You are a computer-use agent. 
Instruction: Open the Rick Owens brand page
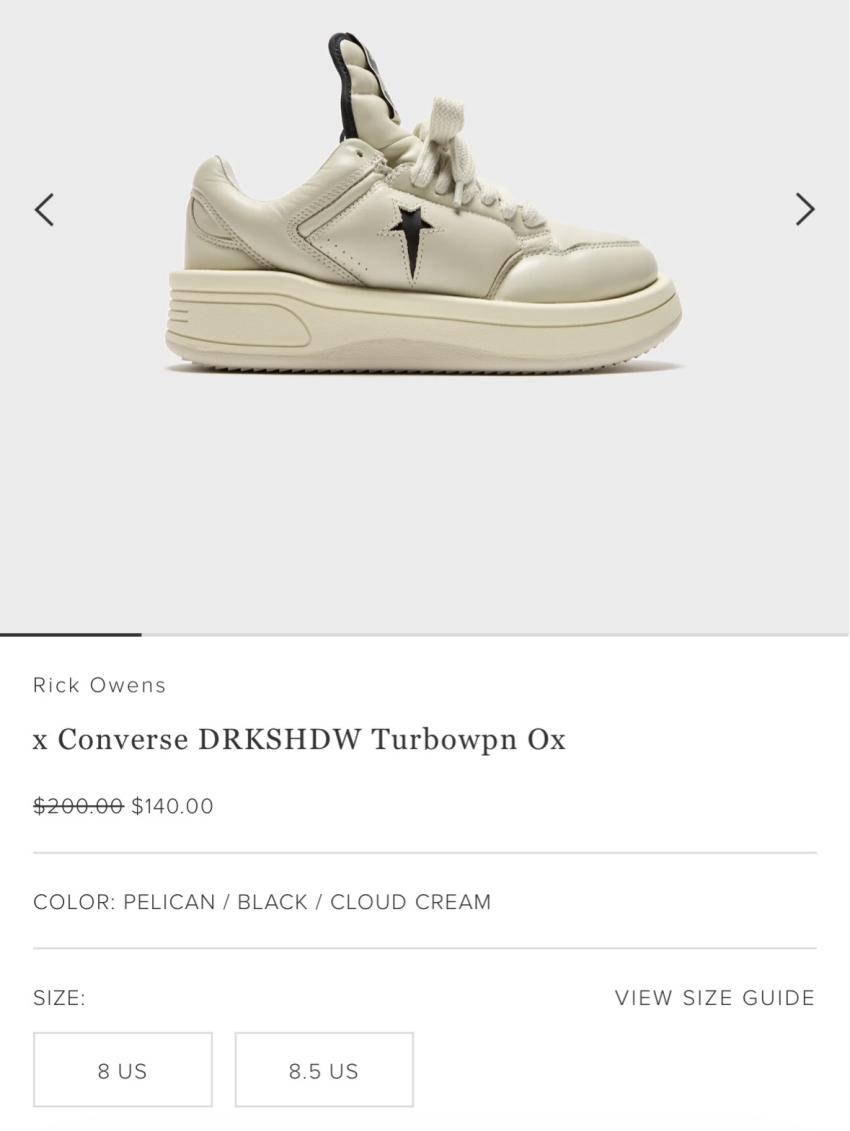point(99,685)
